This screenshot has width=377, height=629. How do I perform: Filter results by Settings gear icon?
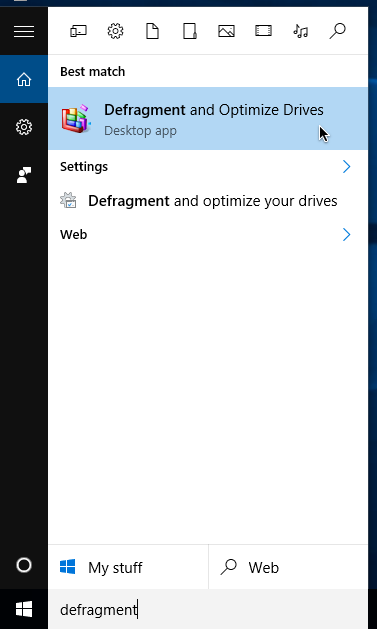click(115, 31)
